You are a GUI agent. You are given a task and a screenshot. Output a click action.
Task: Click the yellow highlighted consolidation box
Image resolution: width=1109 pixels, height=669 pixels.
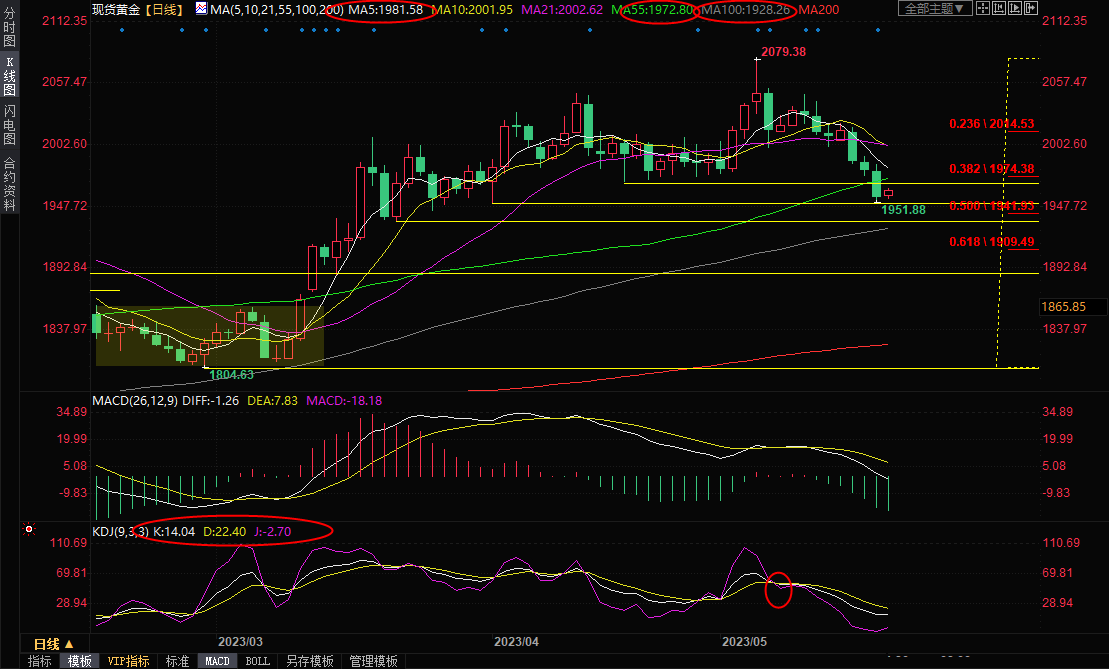click(x=209, y=335)
